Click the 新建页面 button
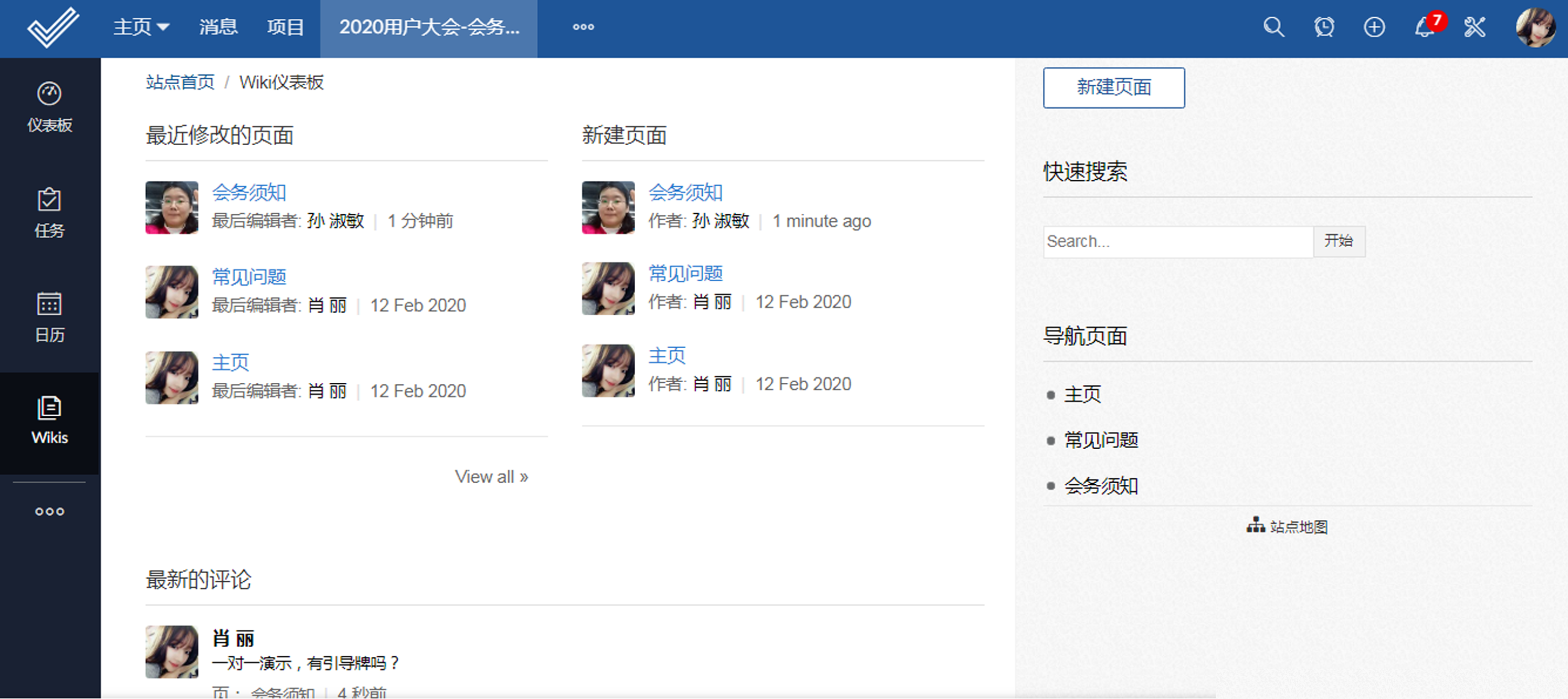Image resolution: width=1568 pixels, height=699 pixels. coord(1114,88)
